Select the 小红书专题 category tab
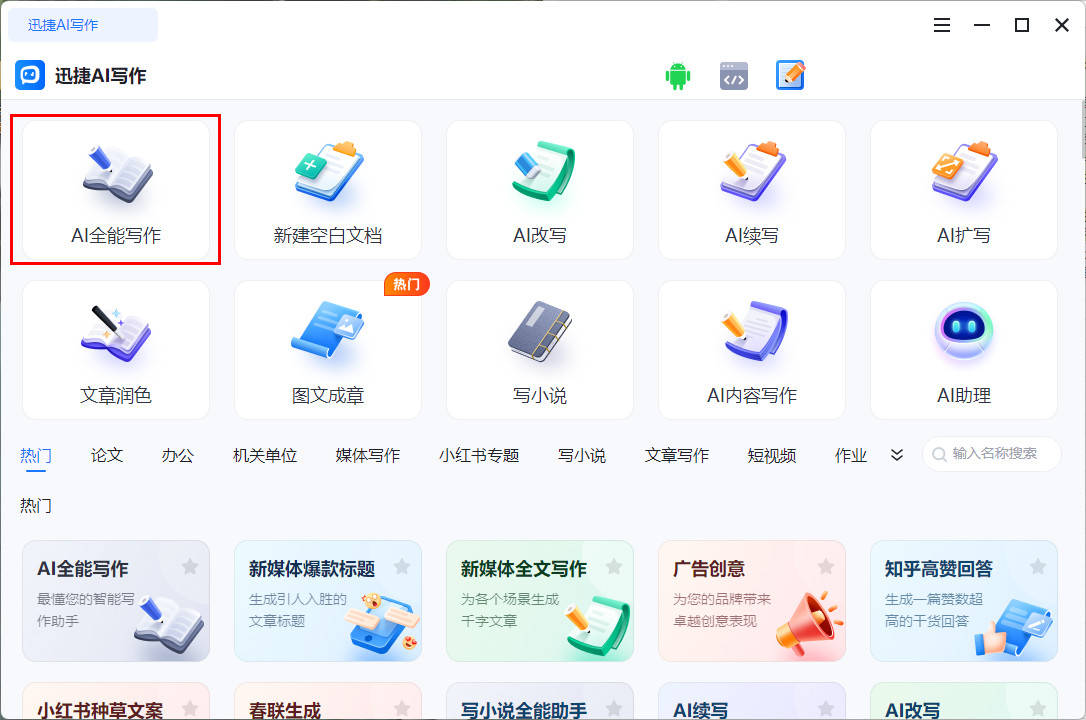Screen dimensions: 1086x720 coord(479,455)
